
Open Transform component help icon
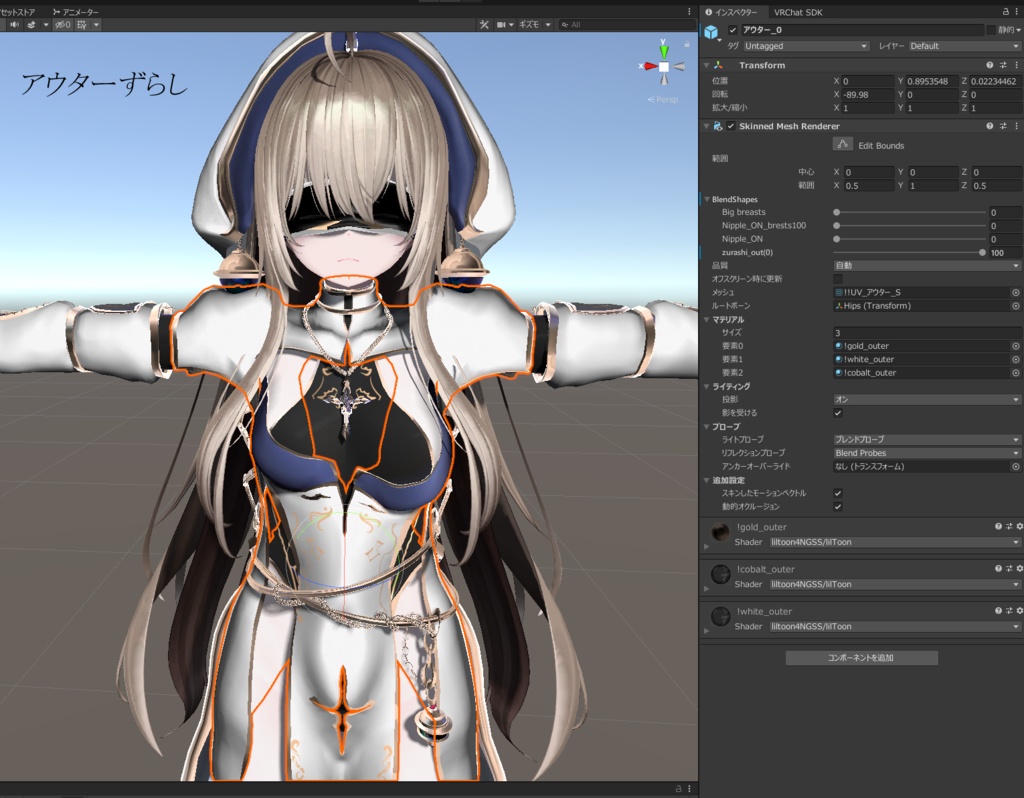989,65
